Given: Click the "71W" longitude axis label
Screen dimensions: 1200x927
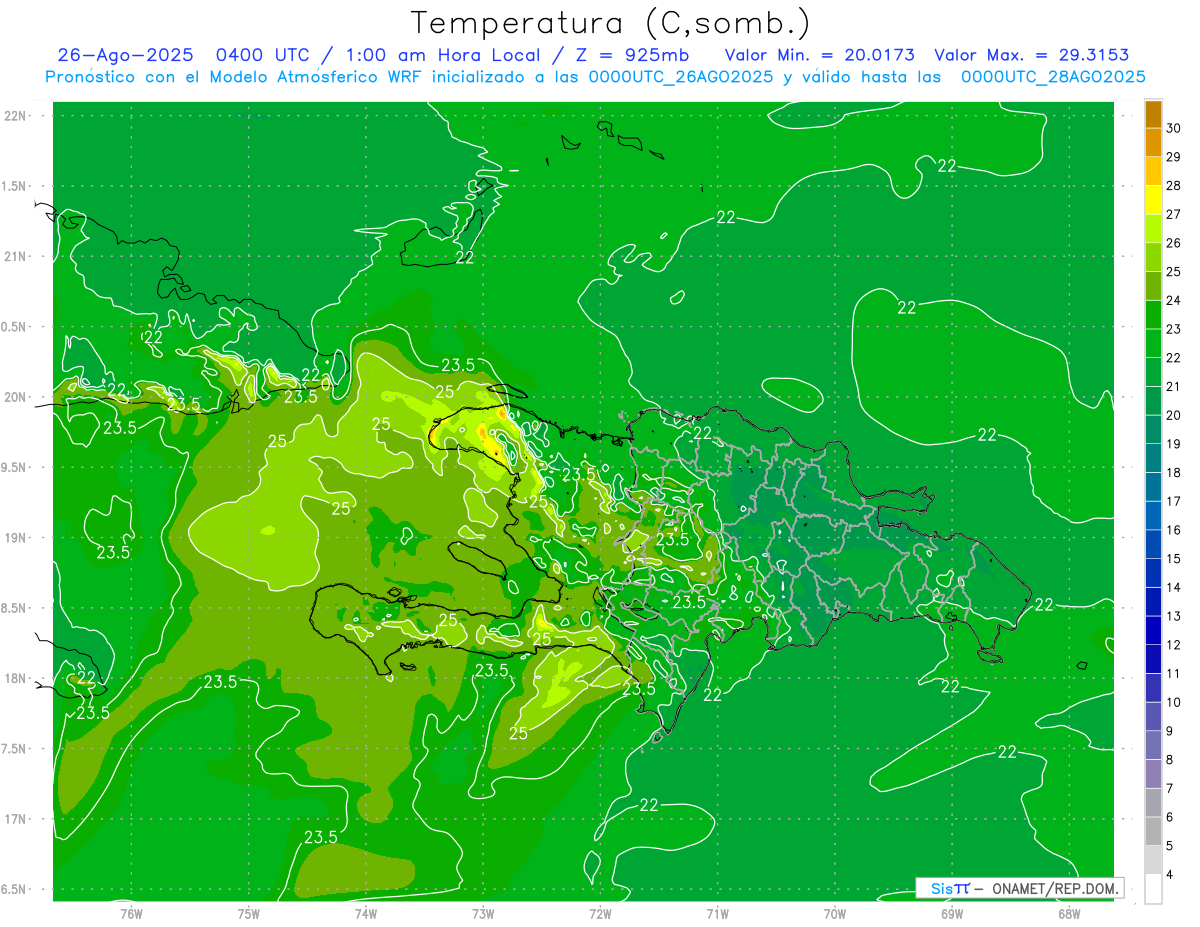Looking at the screenshot, I should tap(717, 913).
